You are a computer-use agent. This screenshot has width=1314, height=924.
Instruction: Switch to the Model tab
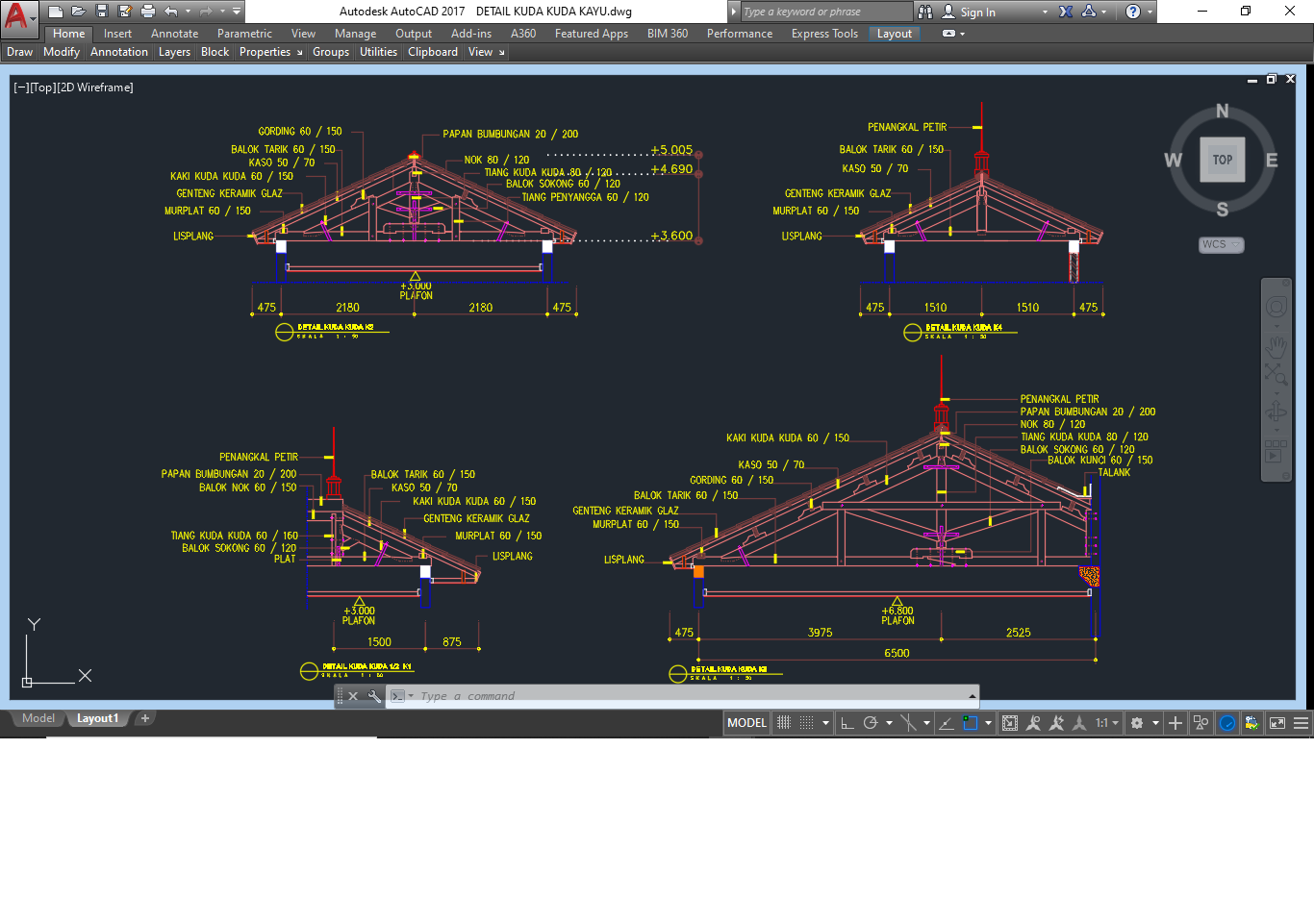pos(38,718)
